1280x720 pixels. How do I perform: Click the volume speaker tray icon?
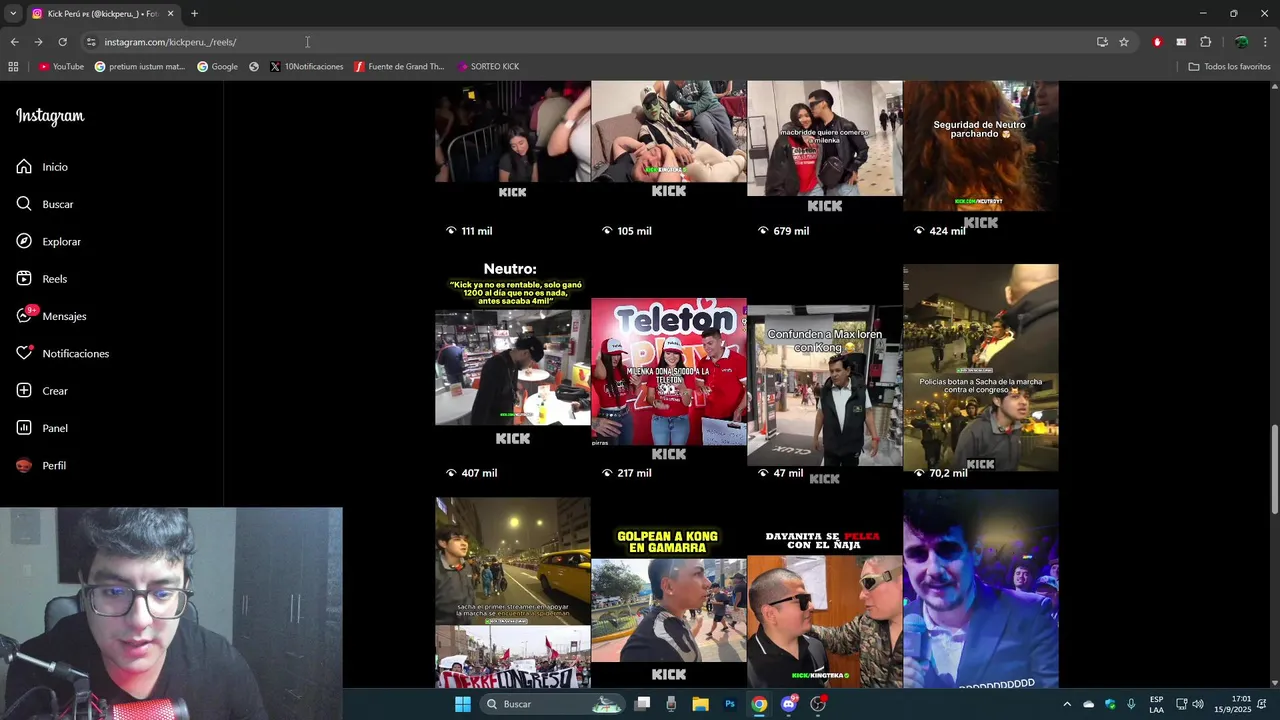pyautogui.click(x=1198, y=704)
